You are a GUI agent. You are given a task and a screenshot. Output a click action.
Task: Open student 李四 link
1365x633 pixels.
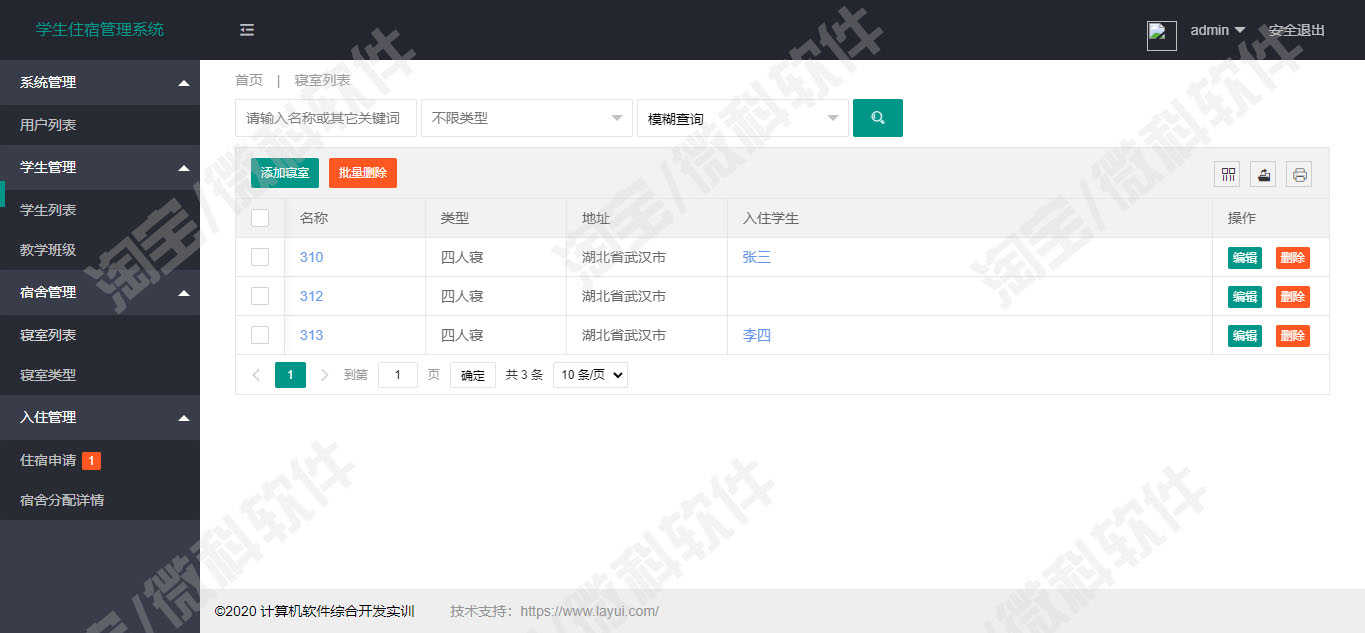[x=757, y=335]
